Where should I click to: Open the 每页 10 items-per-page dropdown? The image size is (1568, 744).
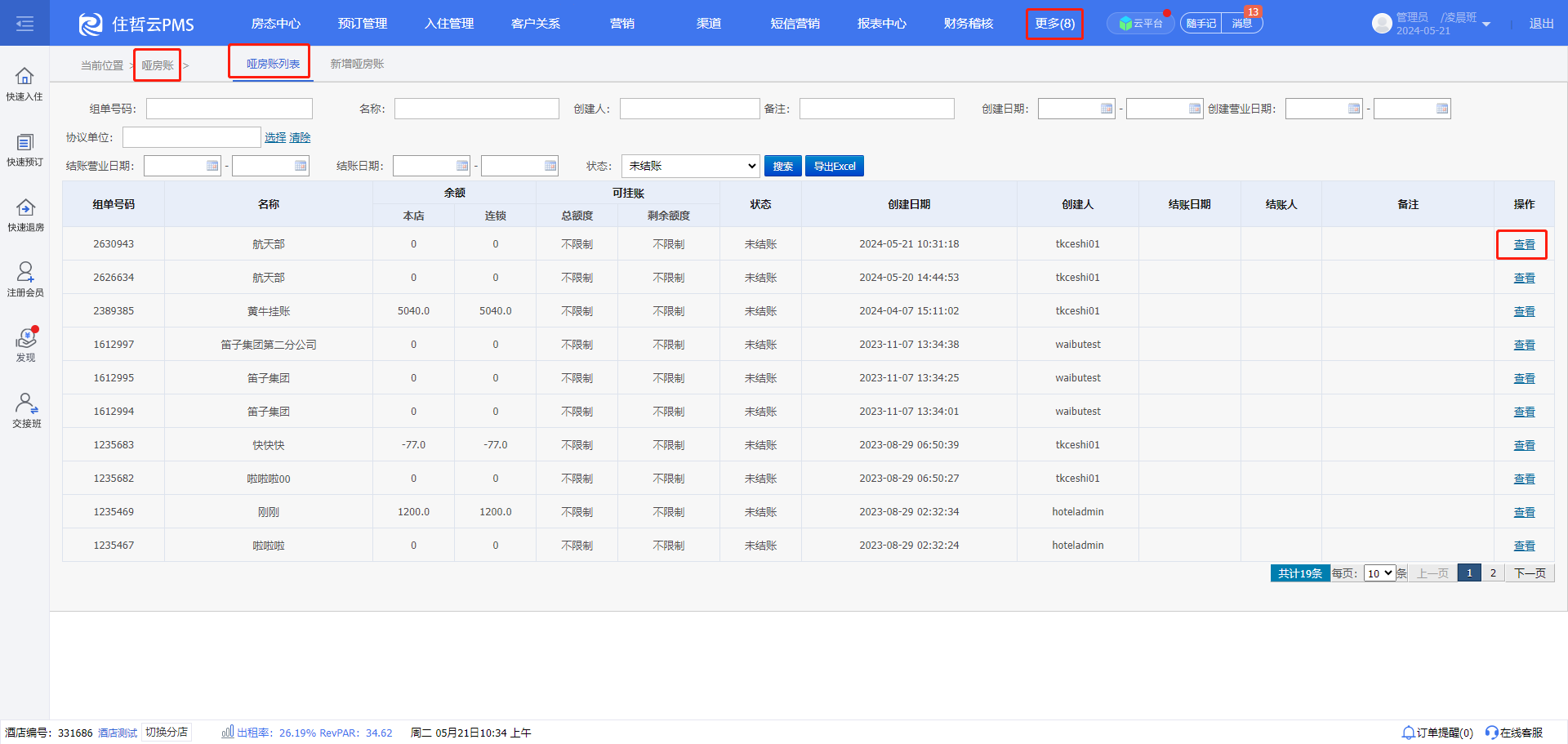(1379, 573)
